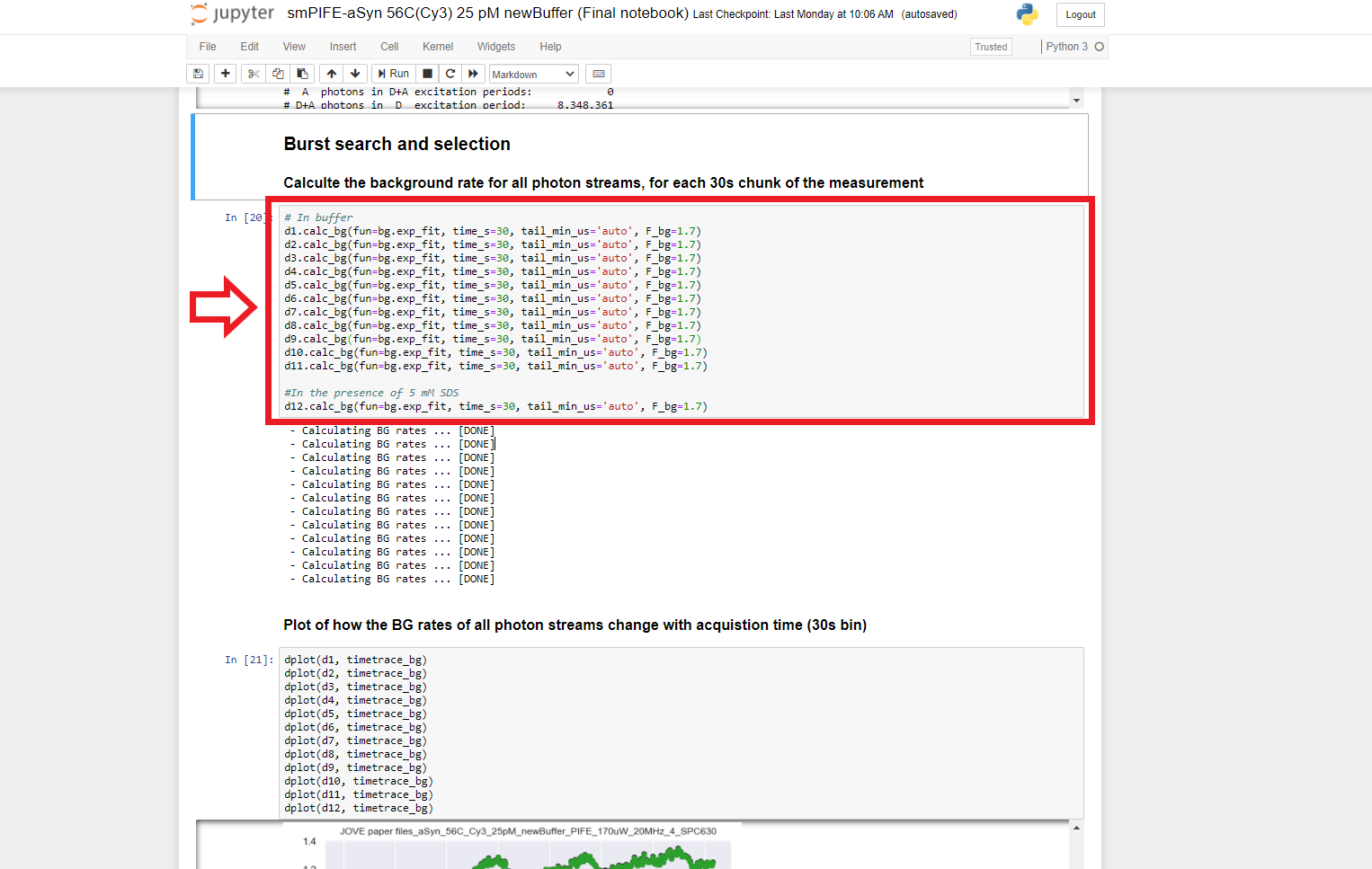Open the Edit menu
The width and height of the screenshot is (1372, 869).
(250, 47)
